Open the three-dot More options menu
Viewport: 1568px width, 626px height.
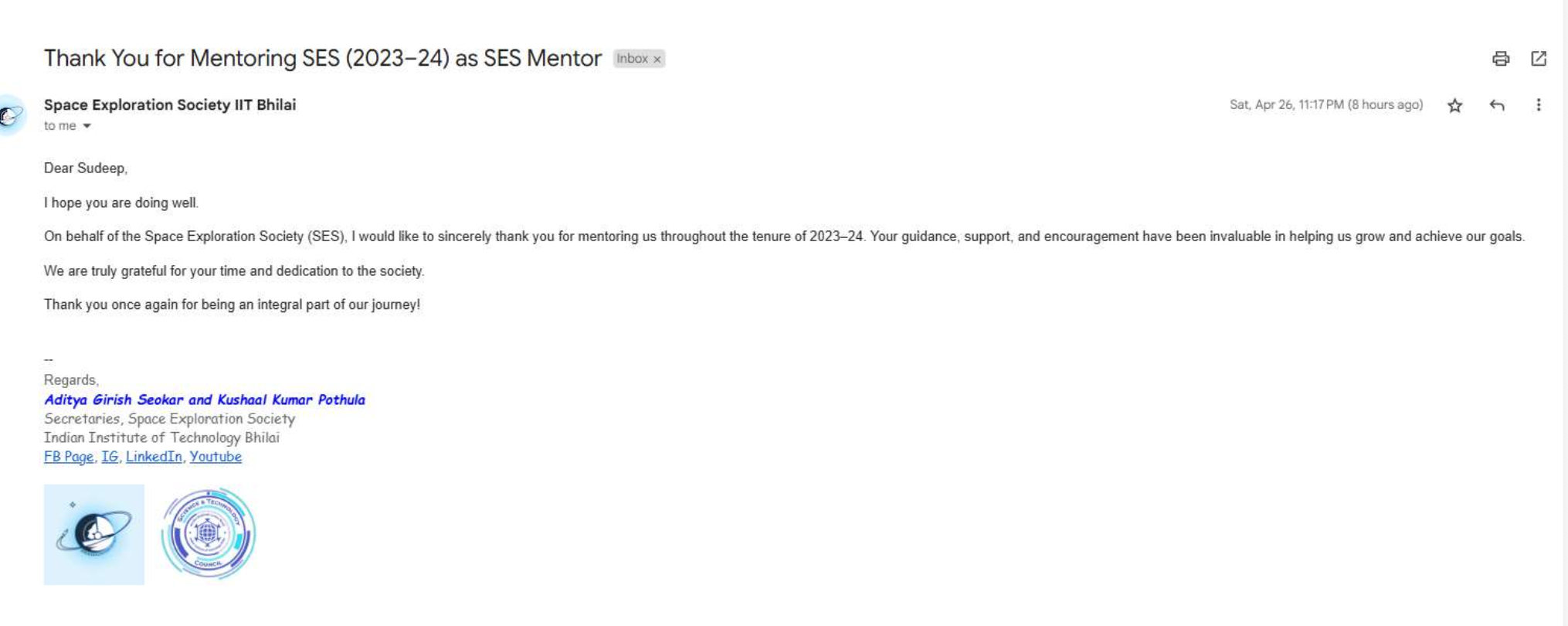point(1538,105)
